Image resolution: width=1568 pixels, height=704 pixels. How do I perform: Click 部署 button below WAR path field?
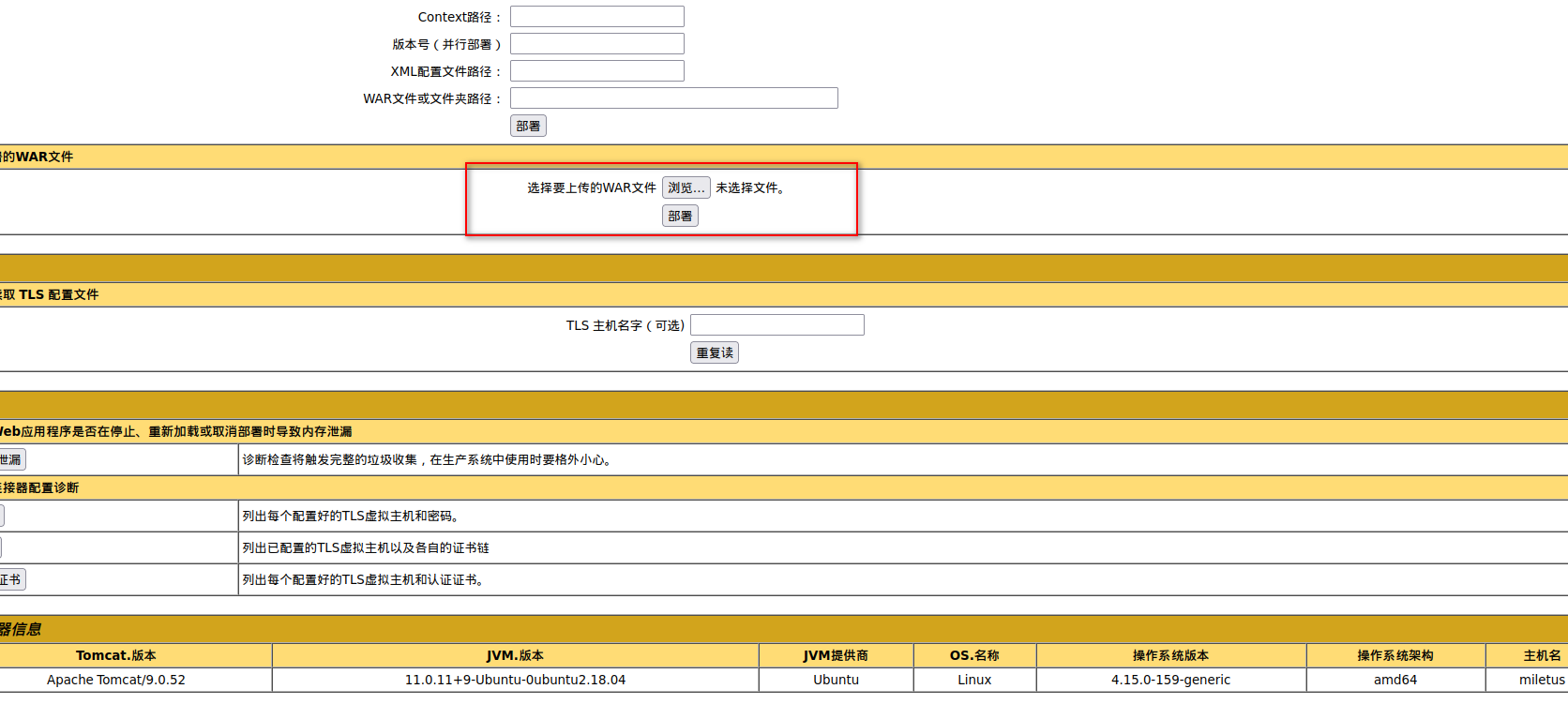pos(528,126)
